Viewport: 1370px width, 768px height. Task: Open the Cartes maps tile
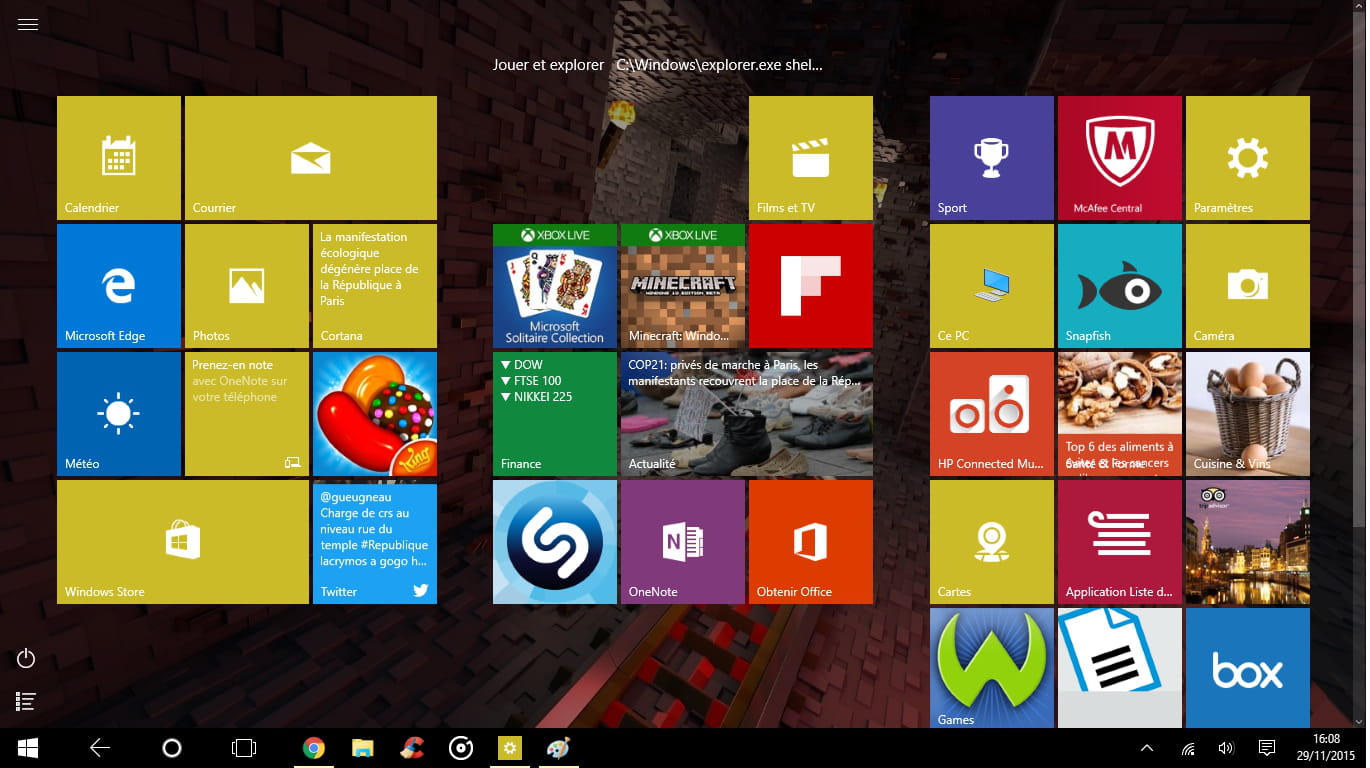click(x=992, y=542)
